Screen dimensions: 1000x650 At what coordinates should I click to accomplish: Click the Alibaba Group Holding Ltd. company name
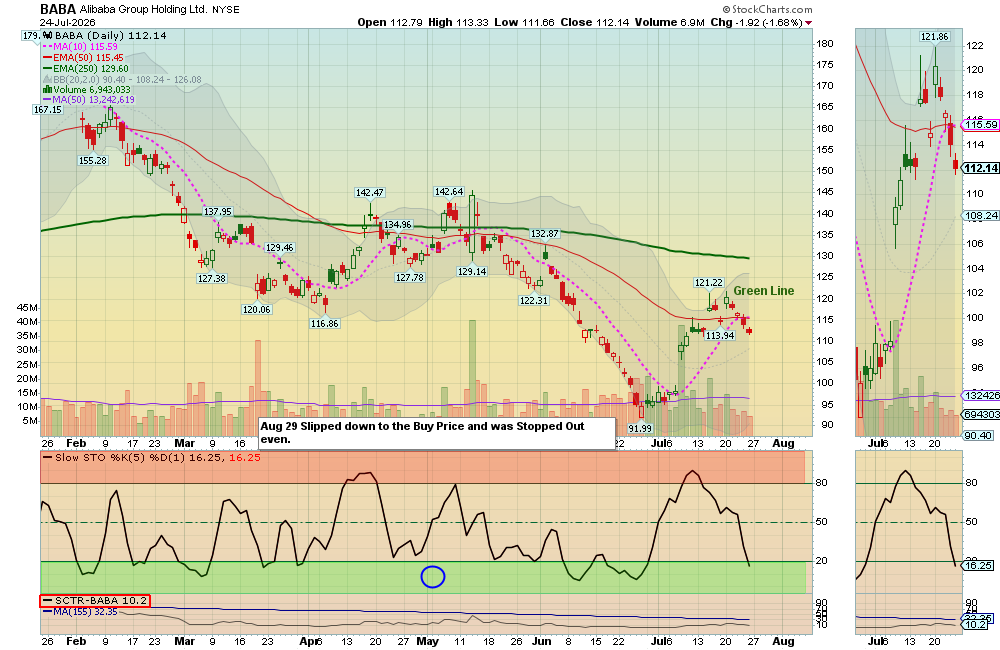pyautogui.click(x=143, y=10)
